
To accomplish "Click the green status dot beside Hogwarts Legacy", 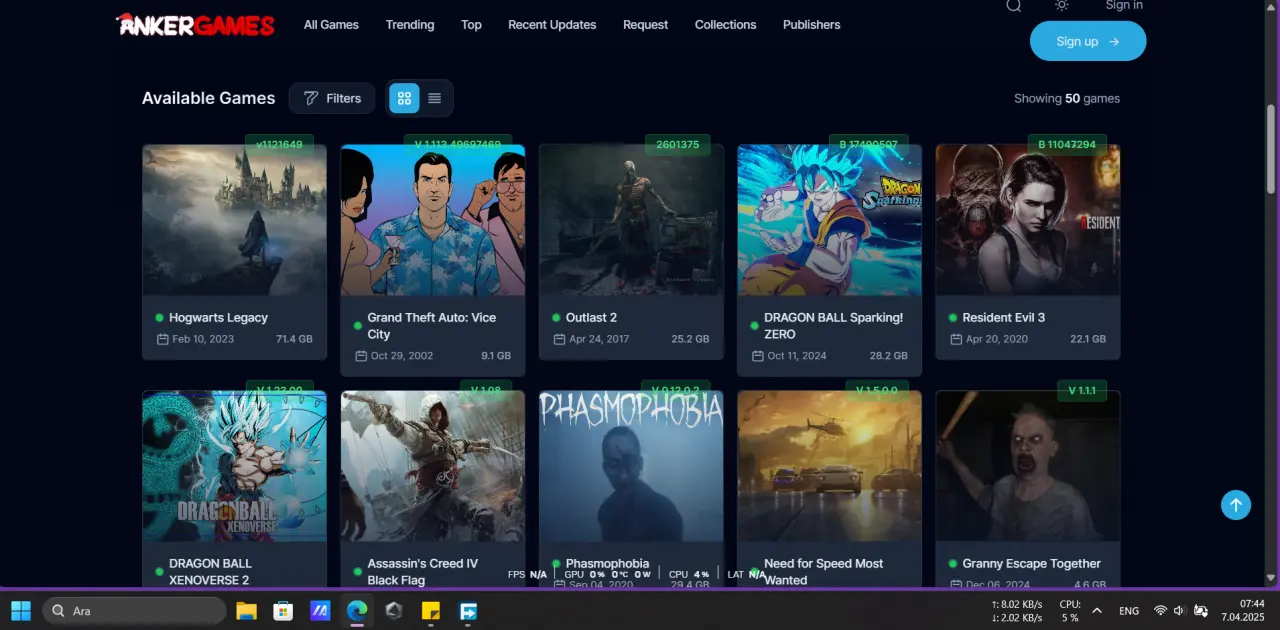I will (x=159, y=317).
